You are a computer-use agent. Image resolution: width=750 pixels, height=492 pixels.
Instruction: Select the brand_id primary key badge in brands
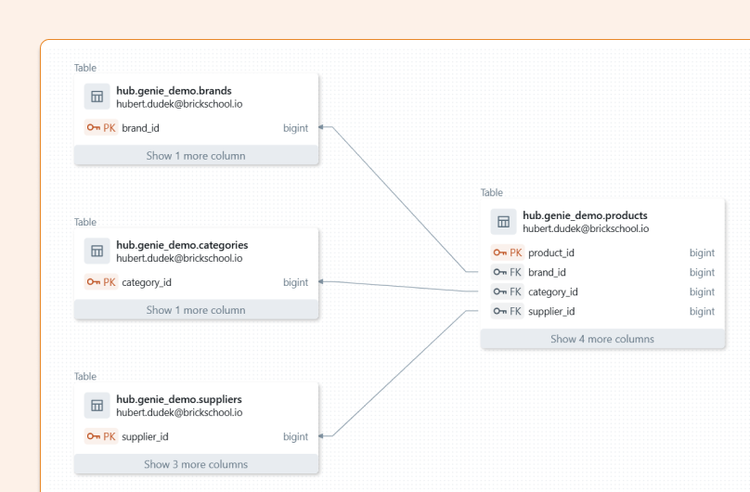tap(101, 128)
